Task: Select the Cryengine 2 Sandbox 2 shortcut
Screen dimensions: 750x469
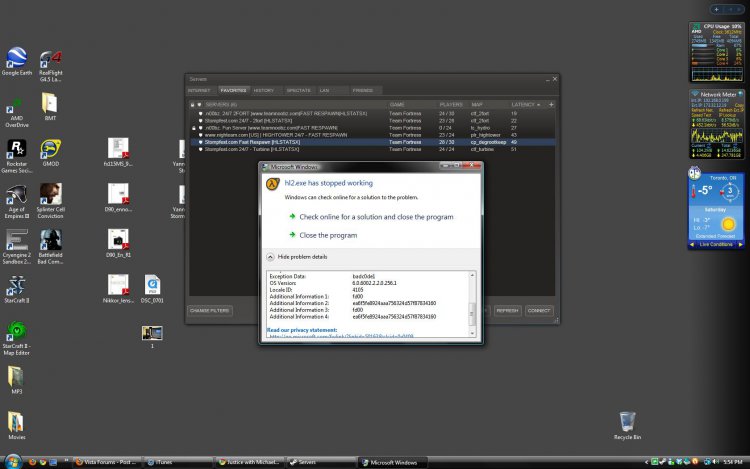Action: click(17, 247)
